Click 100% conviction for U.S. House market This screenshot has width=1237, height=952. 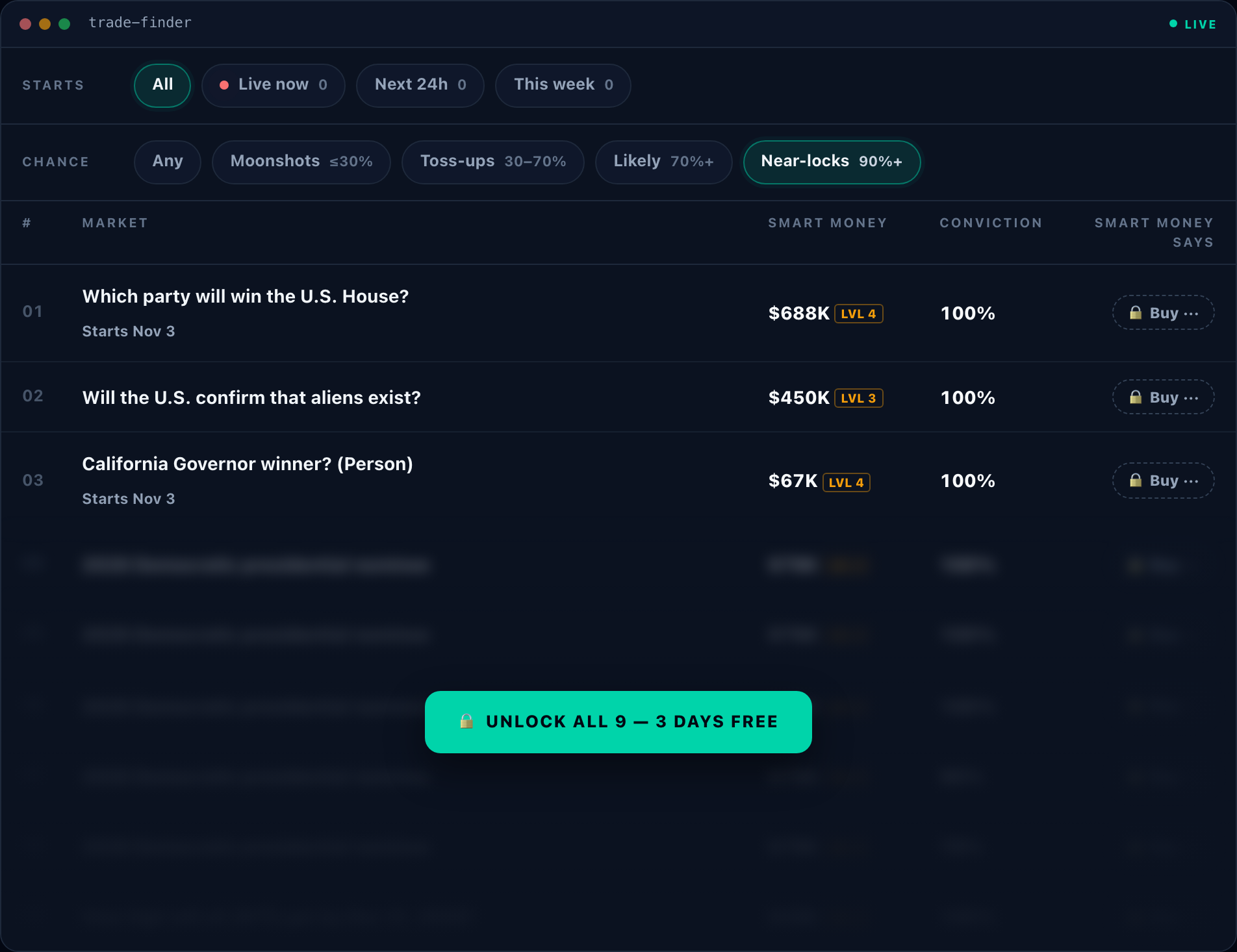tap(968, 314)
